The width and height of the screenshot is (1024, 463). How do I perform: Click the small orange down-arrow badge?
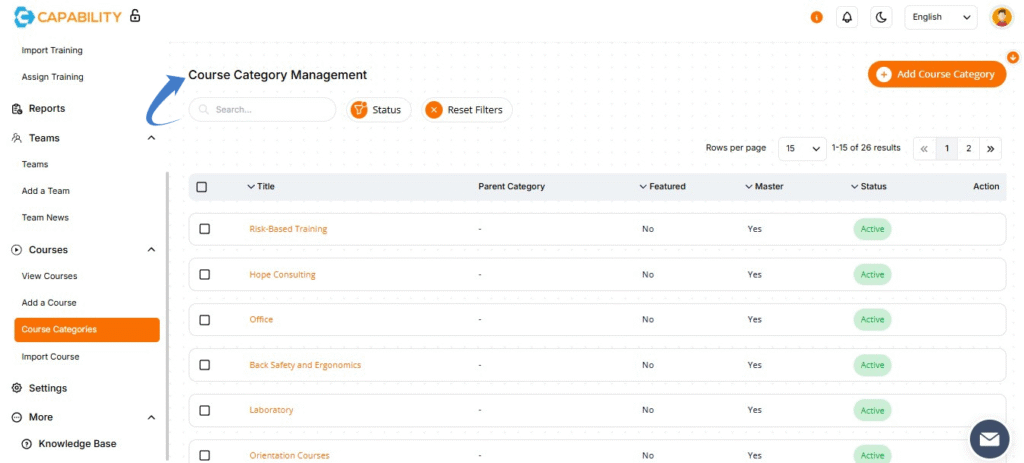click(1013, 57)
